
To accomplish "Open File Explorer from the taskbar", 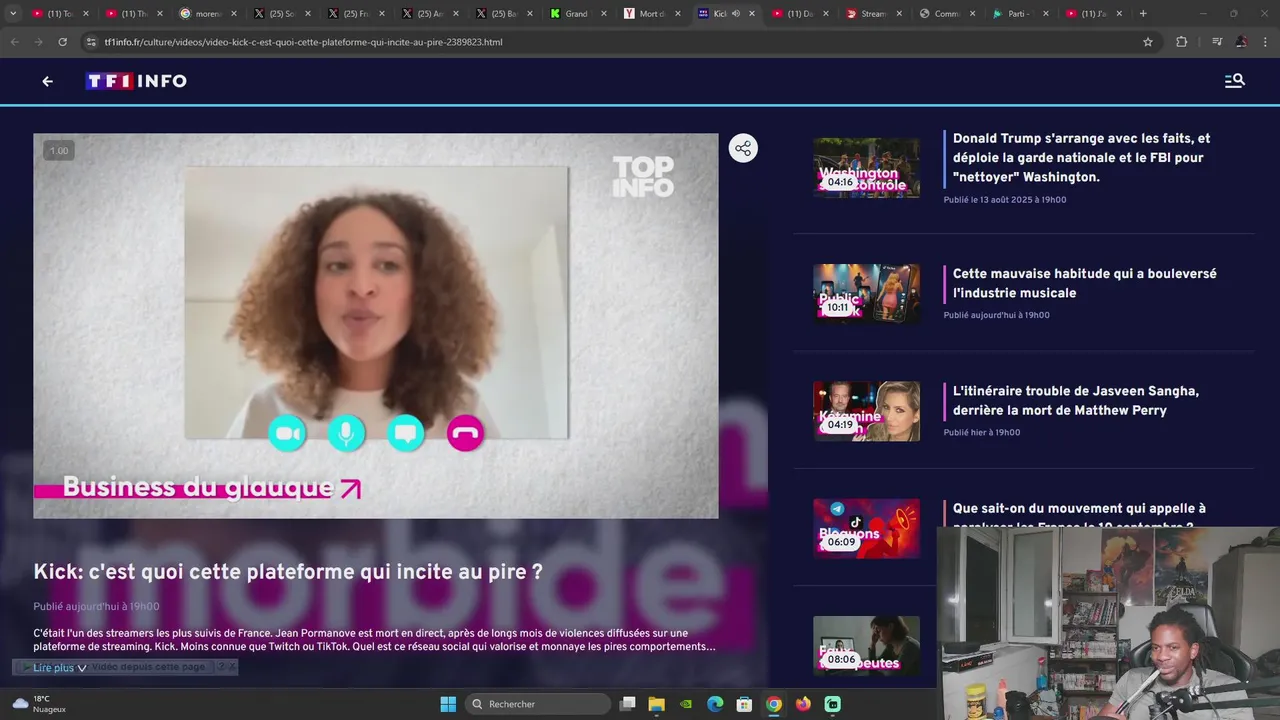I will pyautogui.click(x=657, y=704).
